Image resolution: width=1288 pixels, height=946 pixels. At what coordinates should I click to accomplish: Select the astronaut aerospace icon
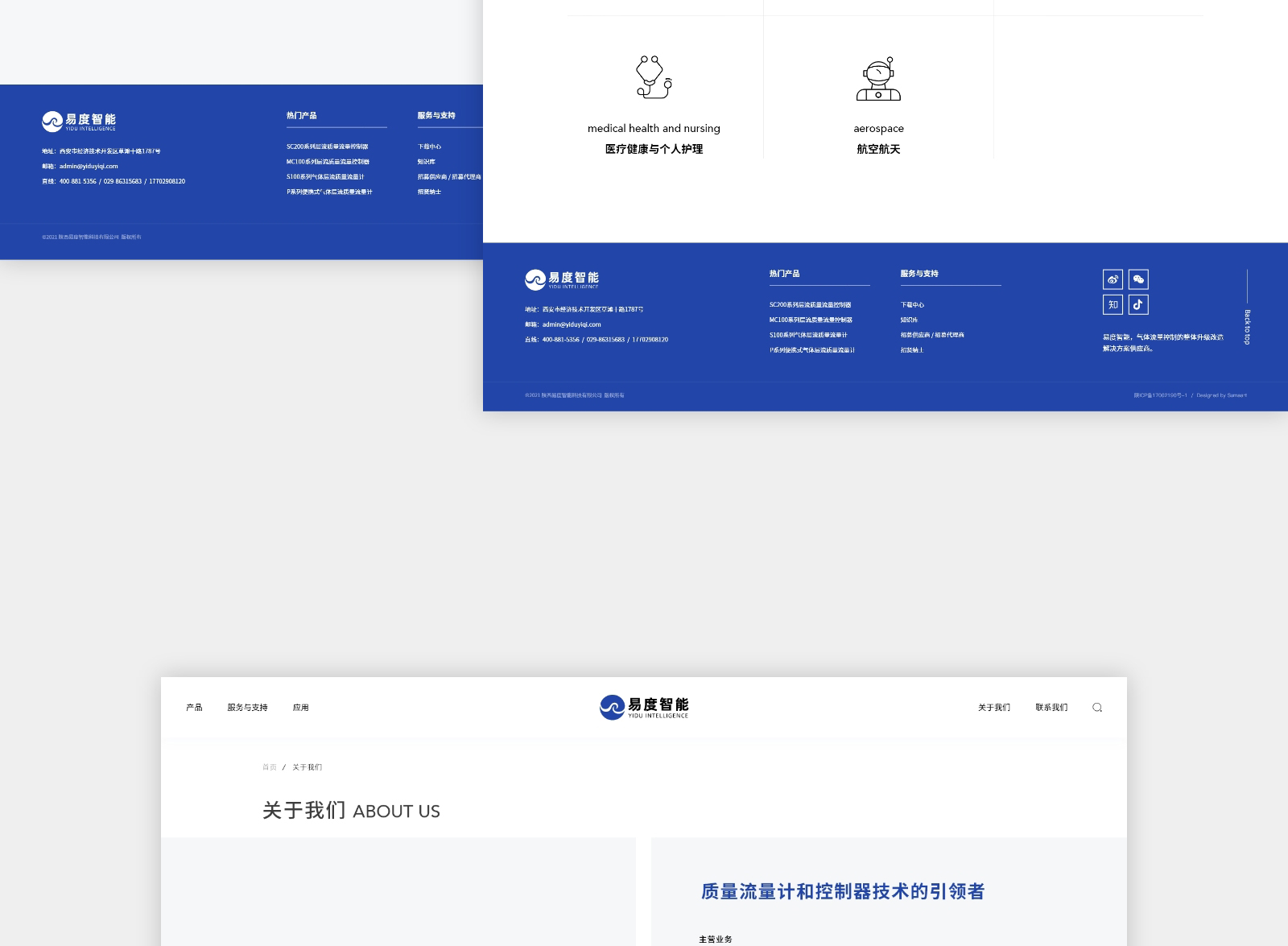pos(879,77)
